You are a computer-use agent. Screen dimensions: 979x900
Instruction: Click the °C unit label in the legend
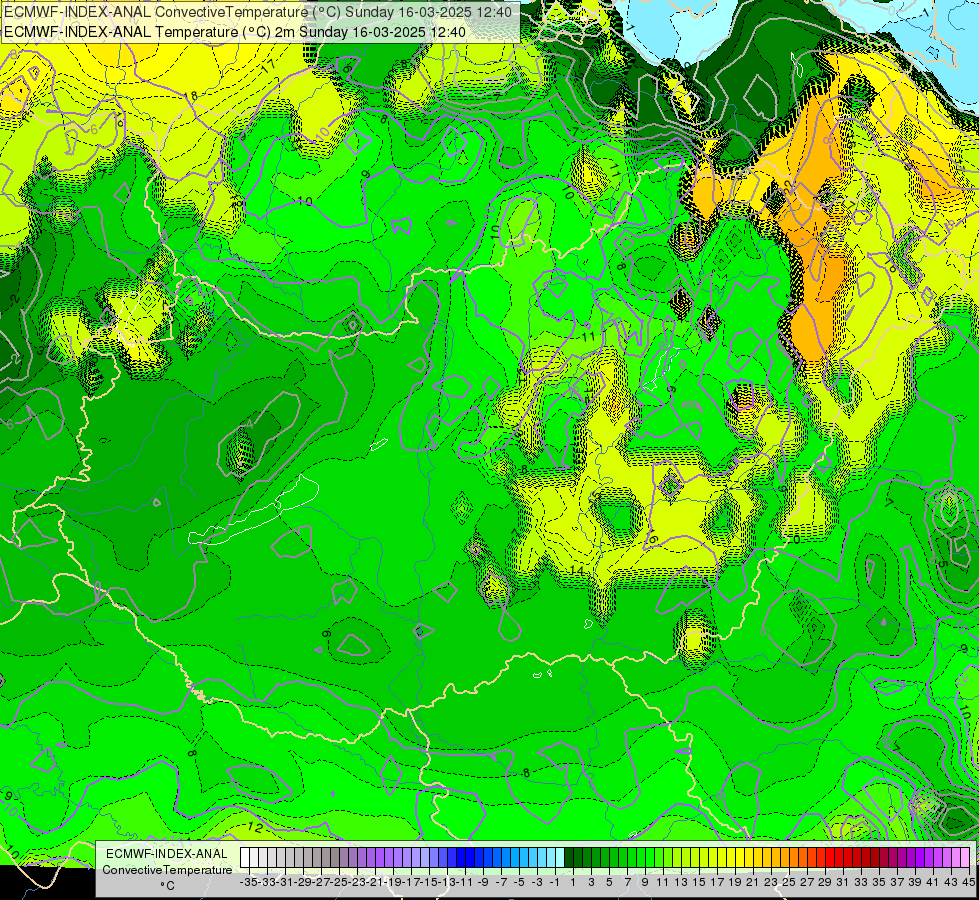(167, 886)
